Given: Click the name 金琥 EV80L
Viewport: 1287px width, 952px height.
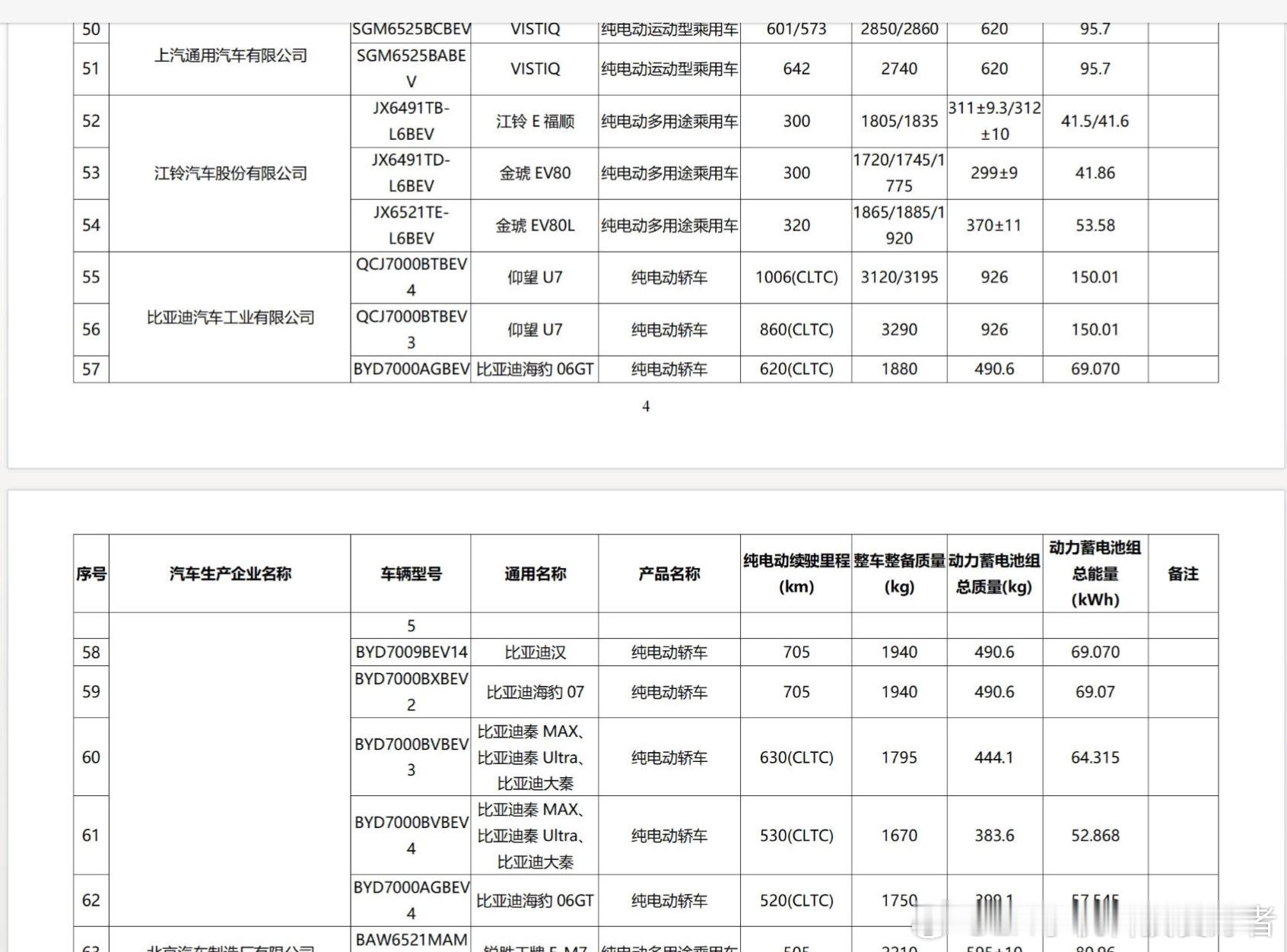Looking at the screenshot, I should coord(535,225).
